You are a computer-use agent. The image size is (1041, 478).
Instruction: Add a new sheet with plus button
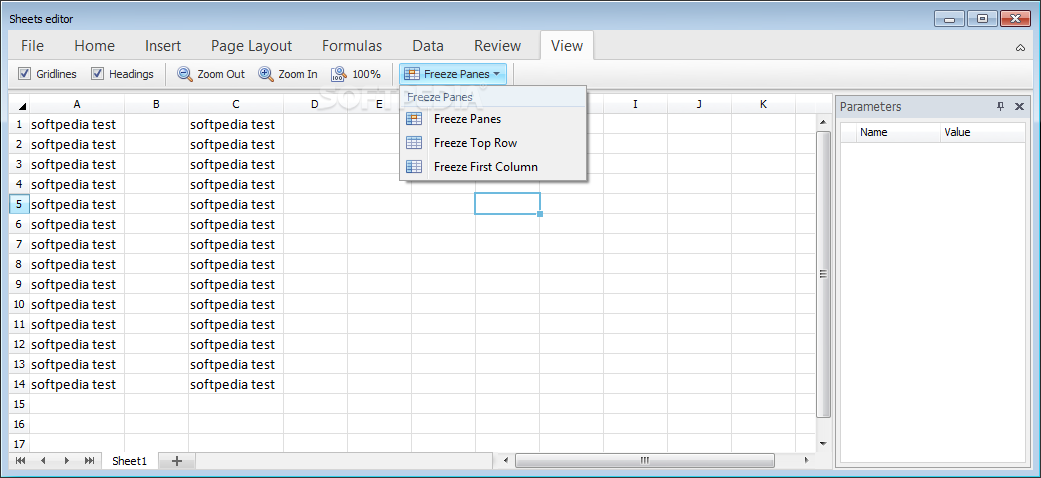[x=177, y=461]
